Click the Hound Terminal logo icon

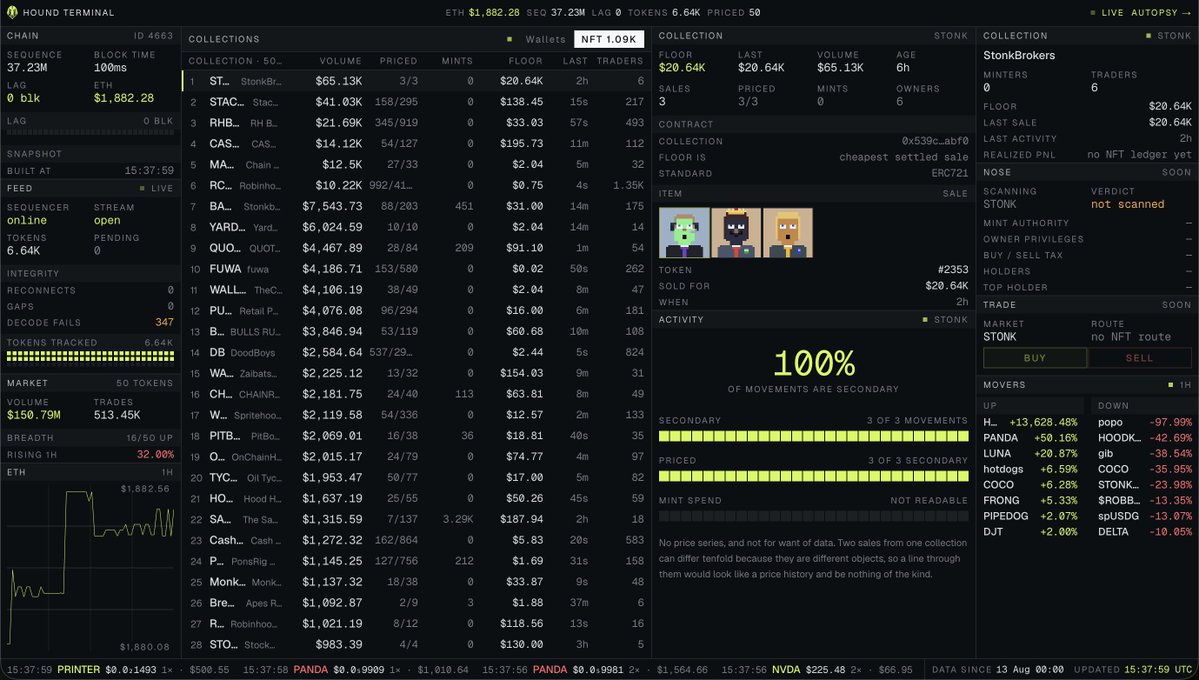pyautogui.click(x=11, y=12)
